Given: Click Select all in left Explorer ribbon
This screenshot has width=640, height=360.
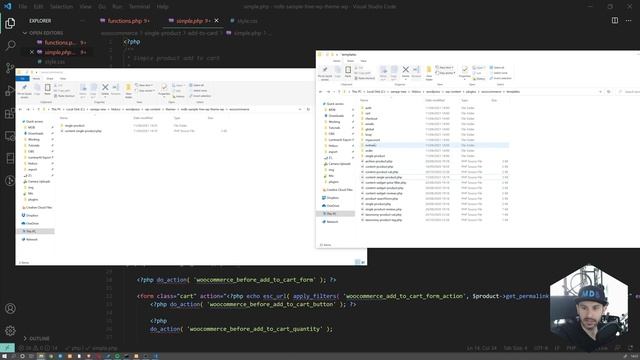Looking at the screenshot, I should pyautogui.click(x=198, y=85).
